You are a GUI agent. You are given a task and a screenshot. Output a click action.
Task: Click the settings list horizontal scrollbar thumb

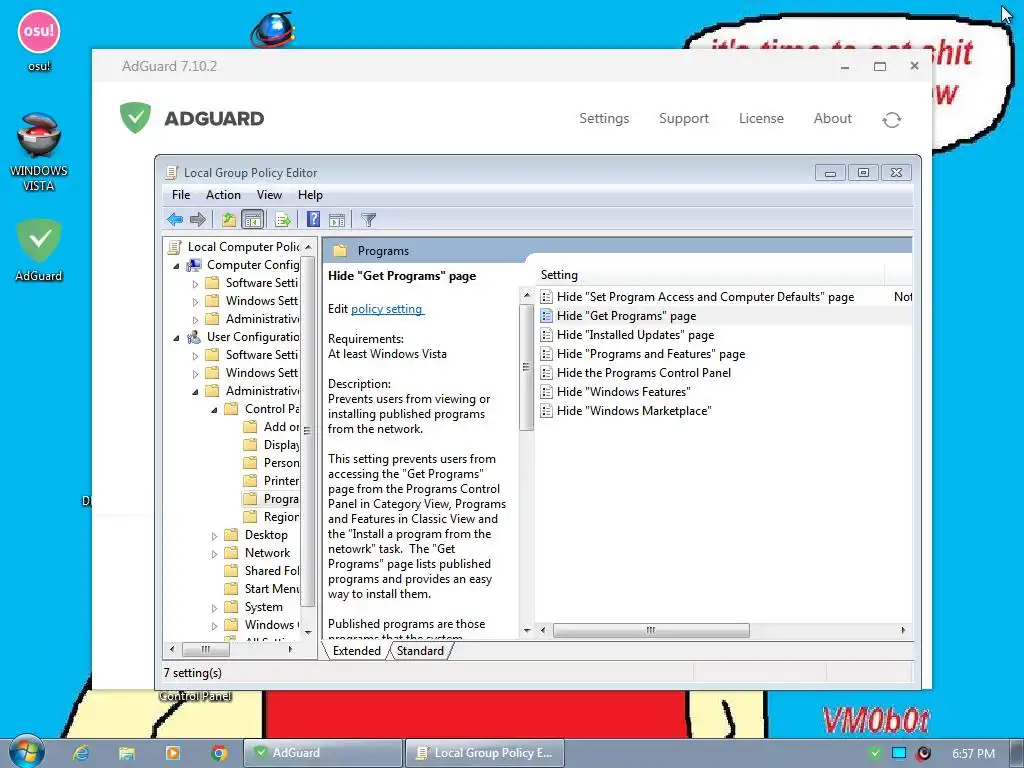click(651, 630)
